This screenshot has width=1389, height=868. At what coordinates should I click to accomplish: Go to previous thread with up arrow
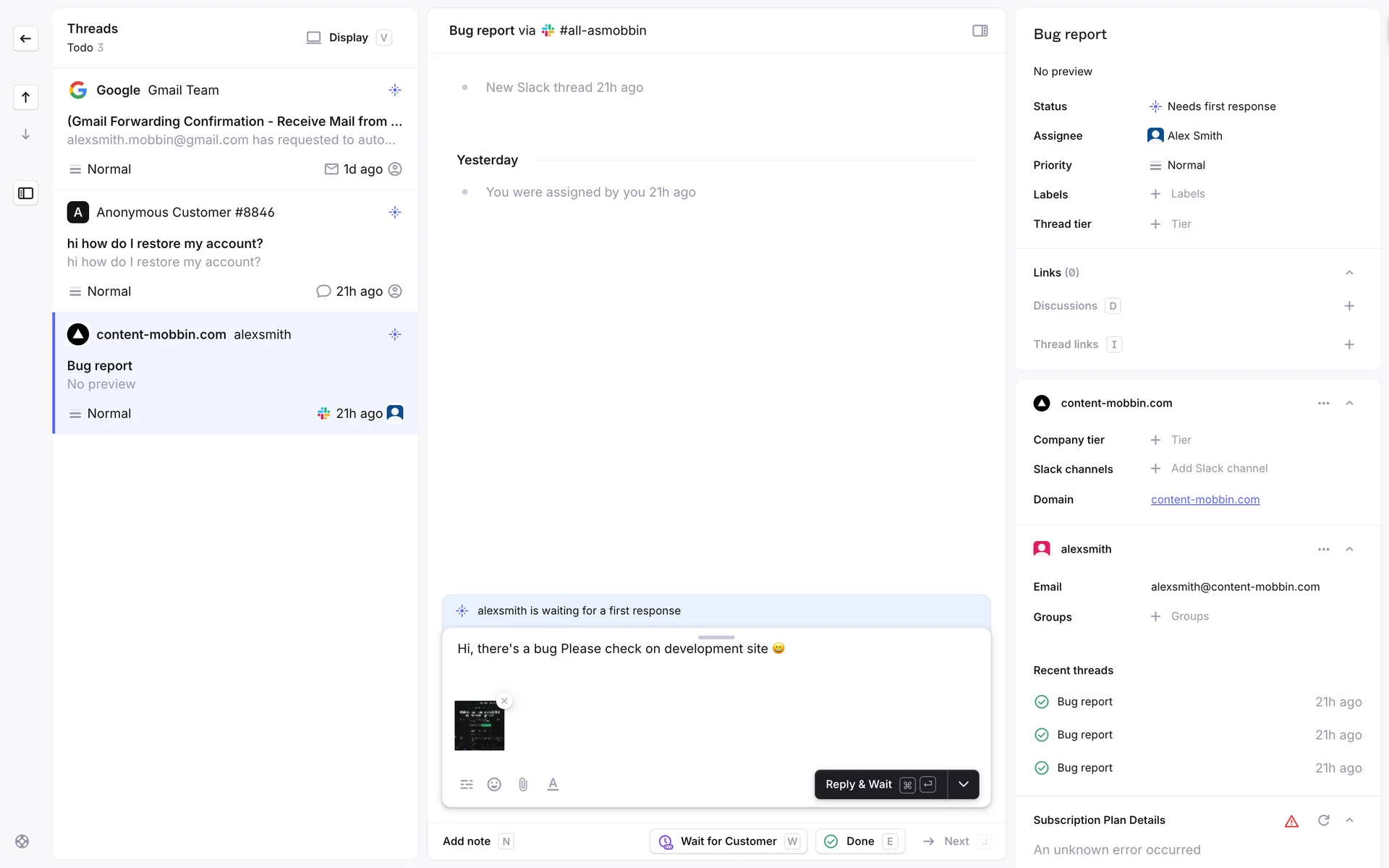click(x=25, y=97)
